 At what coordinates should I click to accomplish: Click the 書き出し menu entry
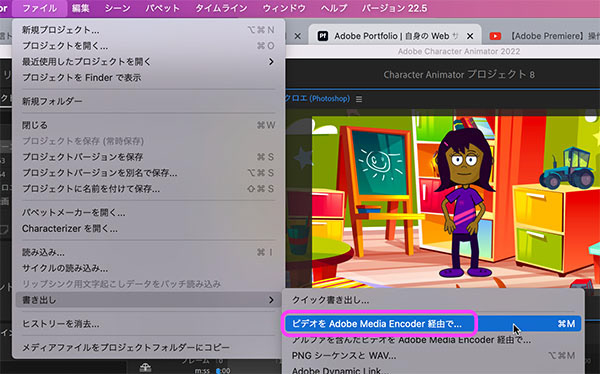tap(148, 300)
